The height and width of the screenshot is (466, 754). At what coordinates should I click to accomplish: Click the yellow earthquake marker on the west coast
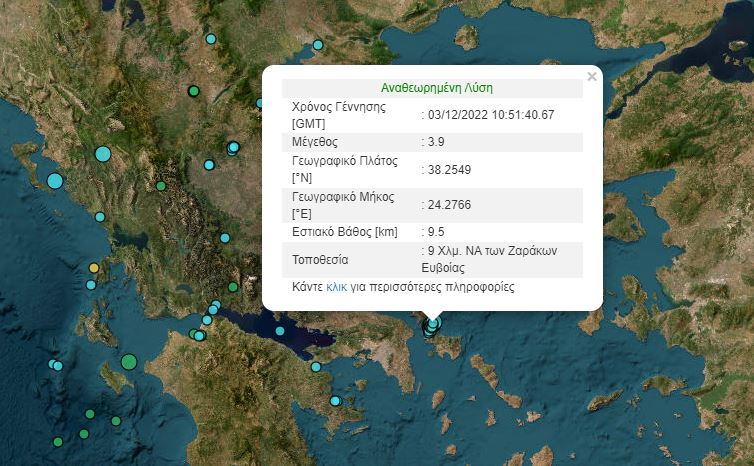[94, 268]
